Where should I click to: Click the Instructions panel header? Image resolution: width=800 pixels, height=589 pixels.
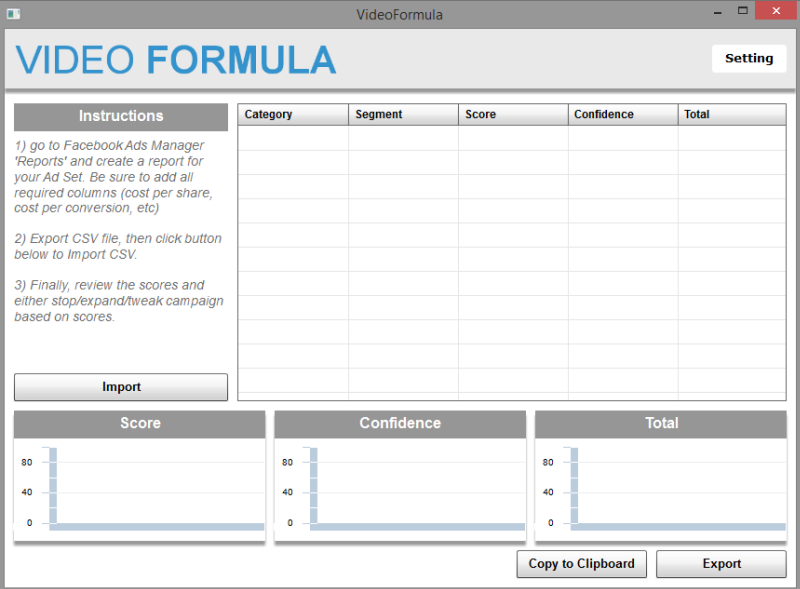(x=121, y=116)
